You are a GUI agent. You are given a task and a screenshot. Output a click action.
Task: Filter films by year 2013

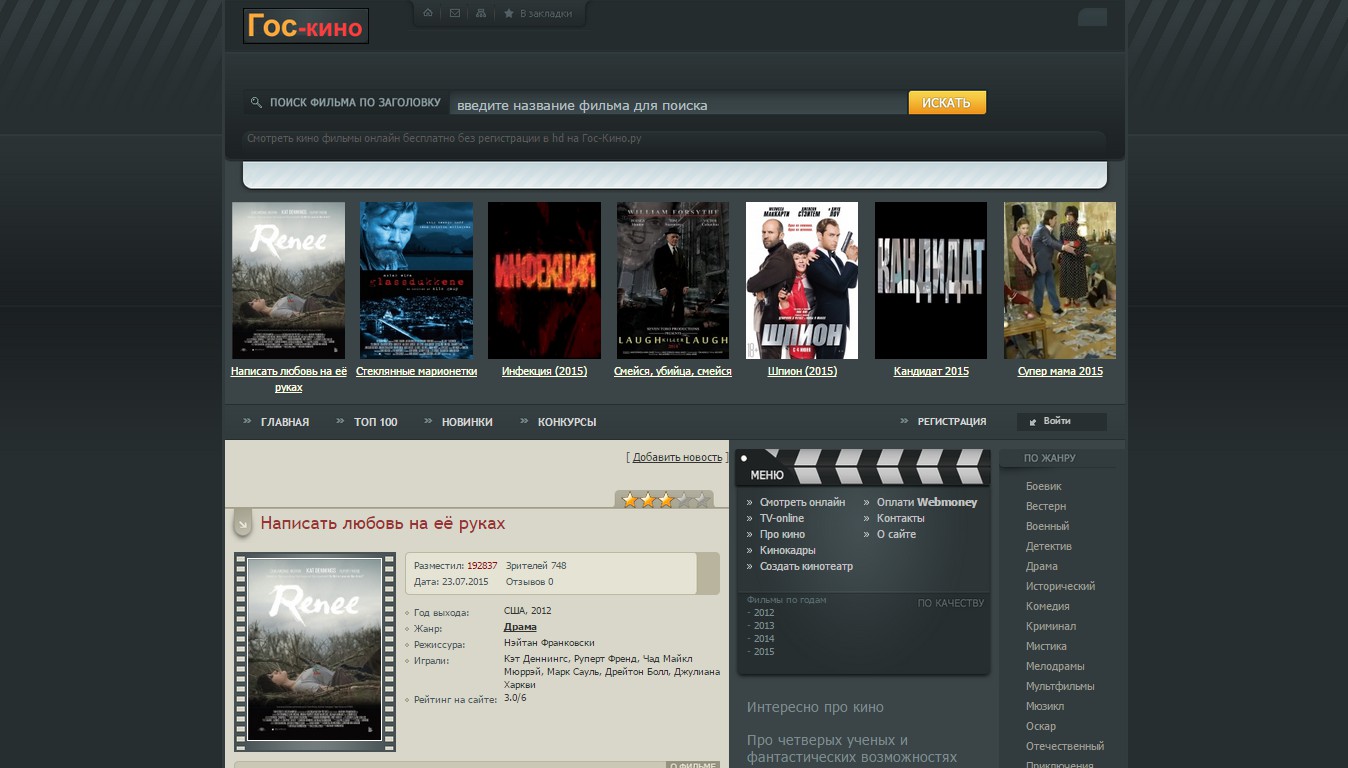click(764, 626)
